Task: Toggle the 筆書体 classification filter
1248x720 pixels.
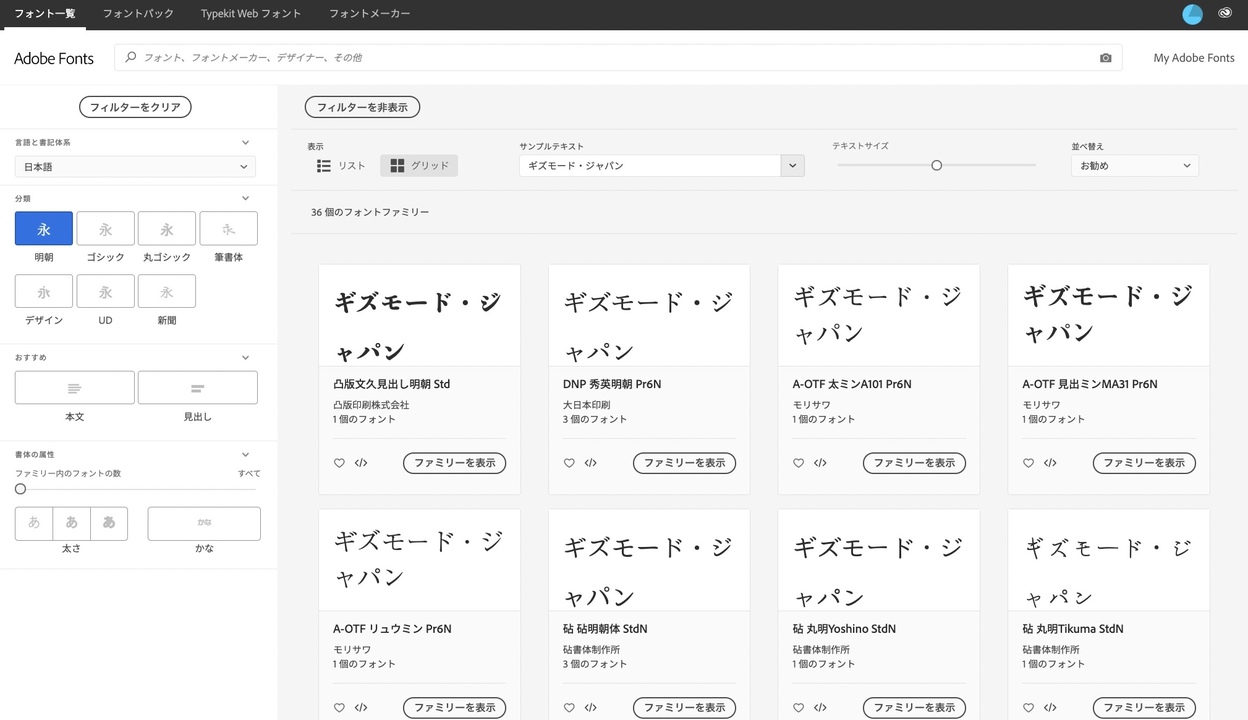Action: 228,229
